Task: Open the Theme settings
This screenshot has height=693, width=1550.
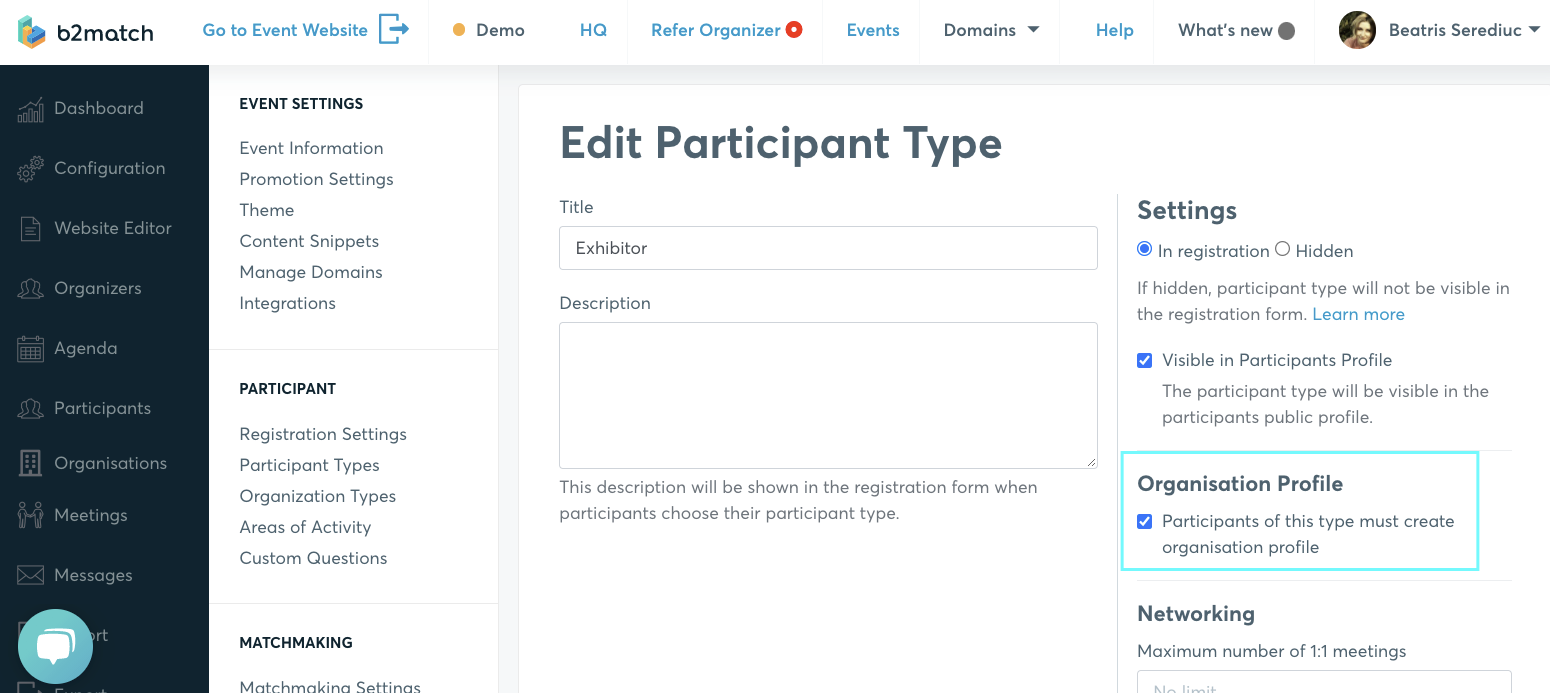Action: [x=266, y=210]
